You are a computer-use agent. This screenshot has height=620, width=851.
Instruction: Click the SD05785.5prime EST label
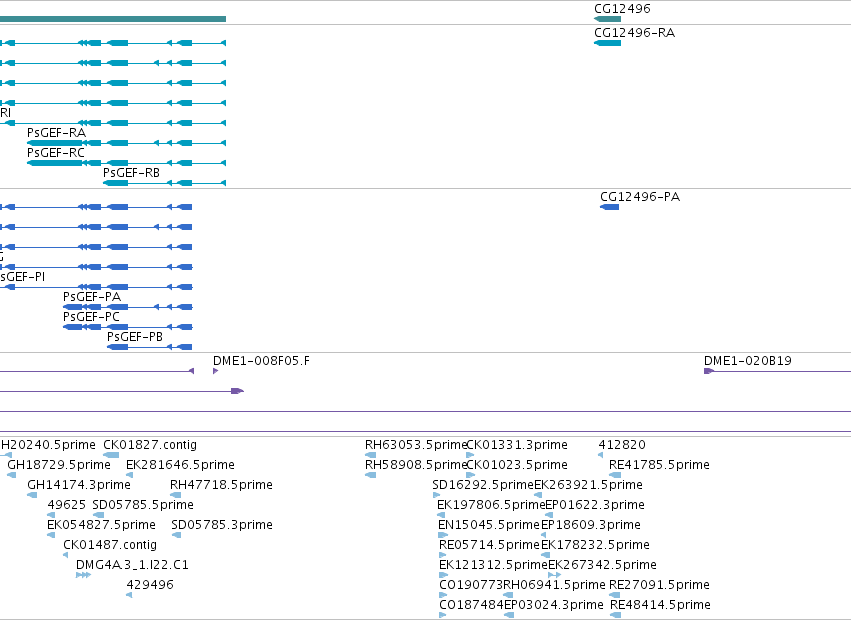143,504
